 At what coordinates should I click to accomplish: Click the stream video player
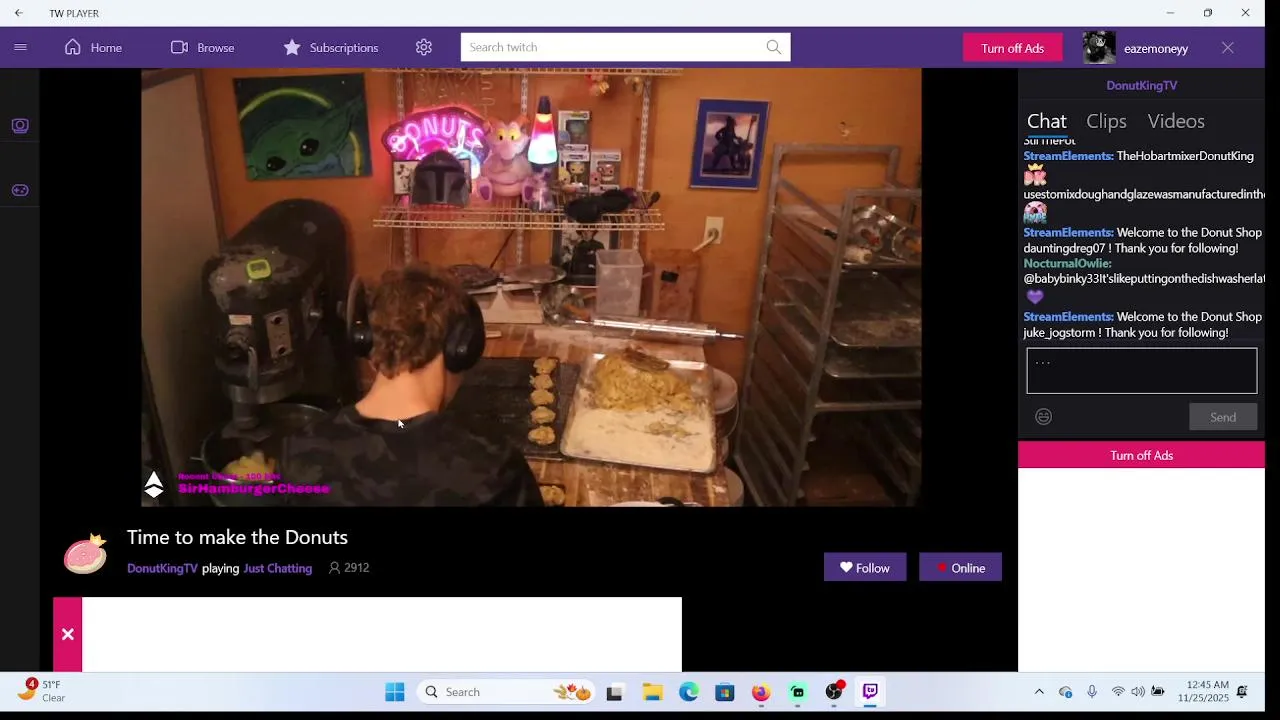[x=531, y=287]
